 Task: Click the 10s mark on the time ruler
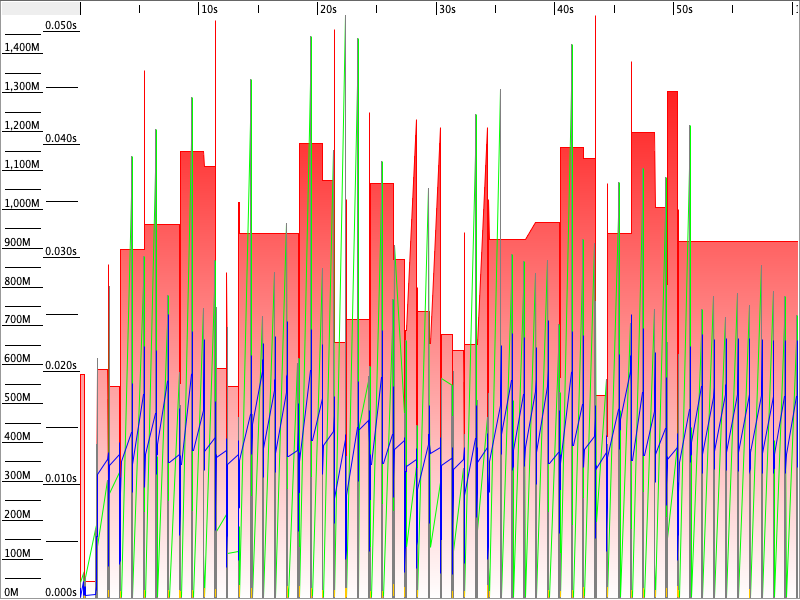coord(209,9)
